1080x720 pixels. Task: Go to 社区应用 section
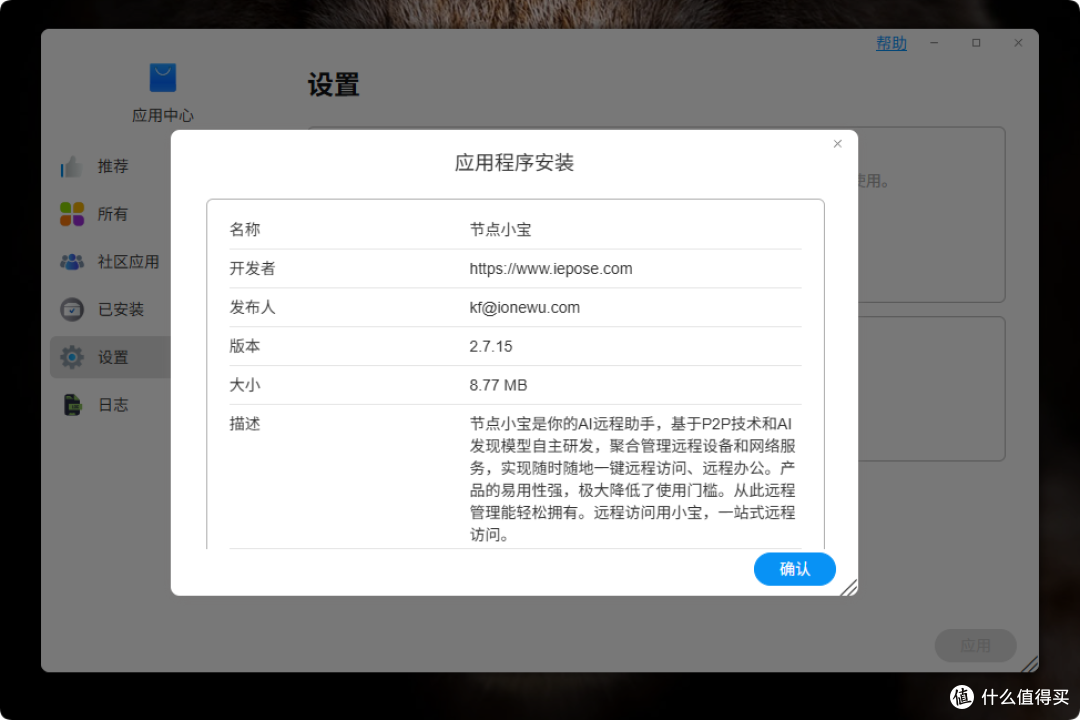click(x=110, y=262)
